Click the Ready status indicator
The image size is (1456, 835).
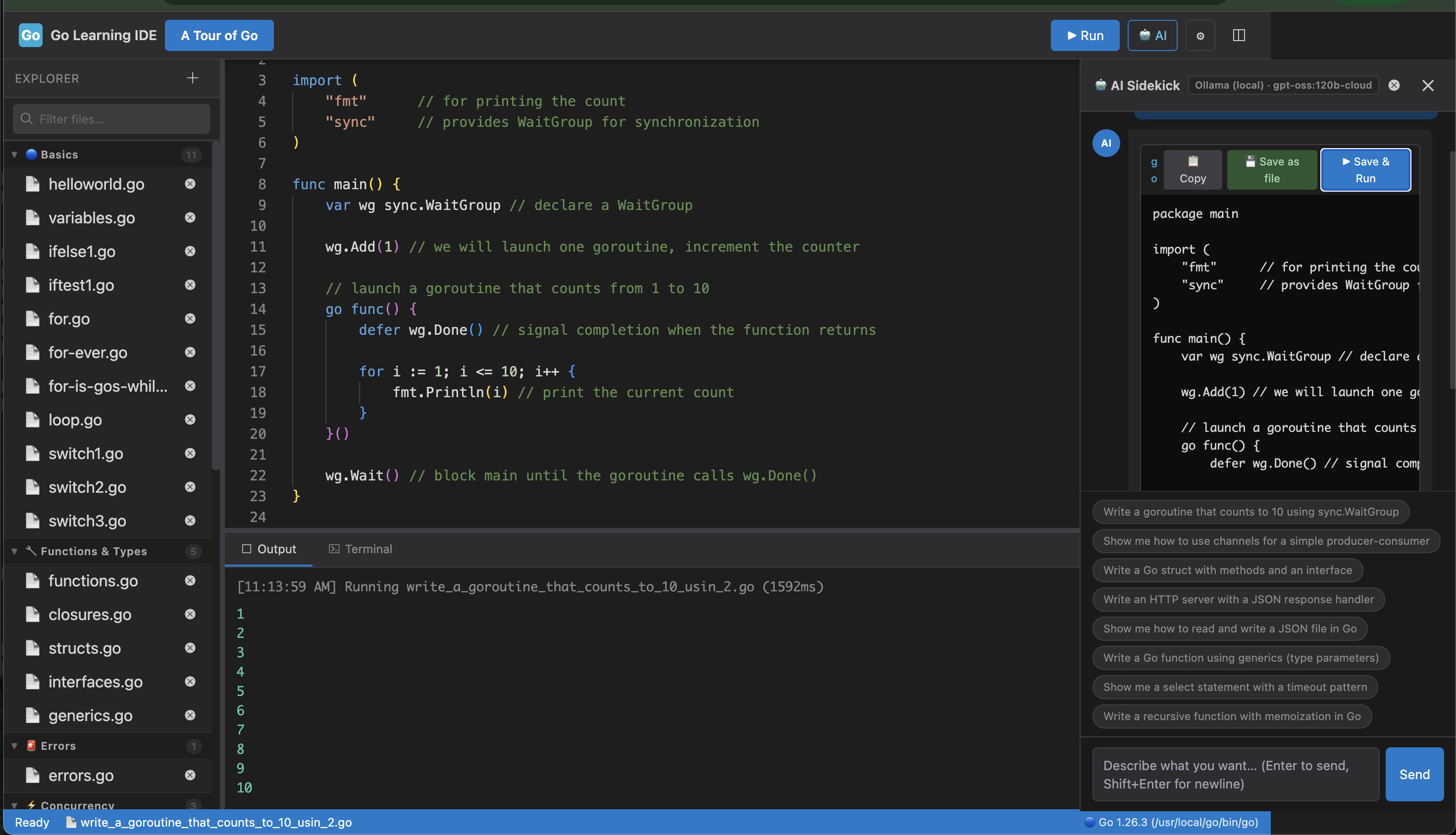[x=32, y=822]
